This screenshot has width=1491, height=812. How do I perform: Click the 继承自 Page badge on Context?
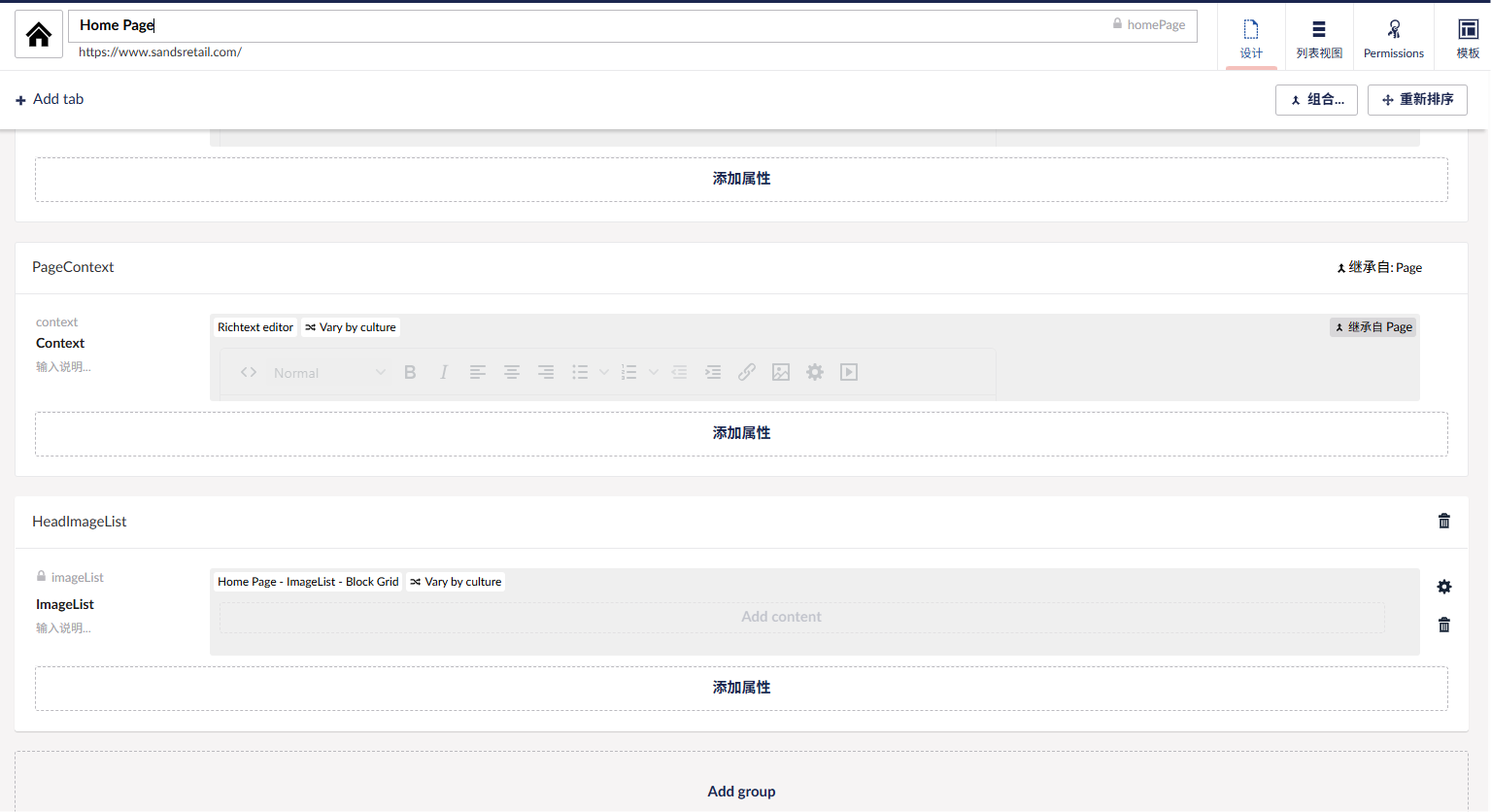click(1373, 327)
